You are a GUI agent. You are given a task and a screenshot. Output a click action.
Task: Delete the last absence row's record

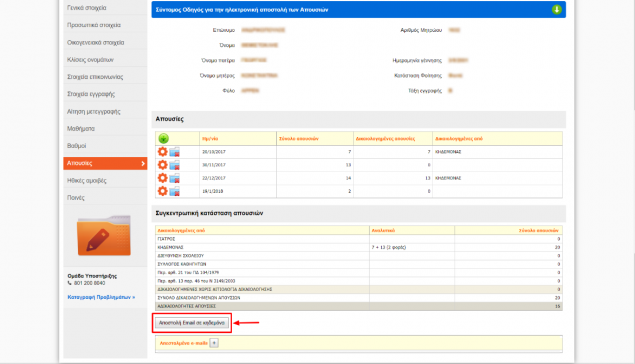175,192
